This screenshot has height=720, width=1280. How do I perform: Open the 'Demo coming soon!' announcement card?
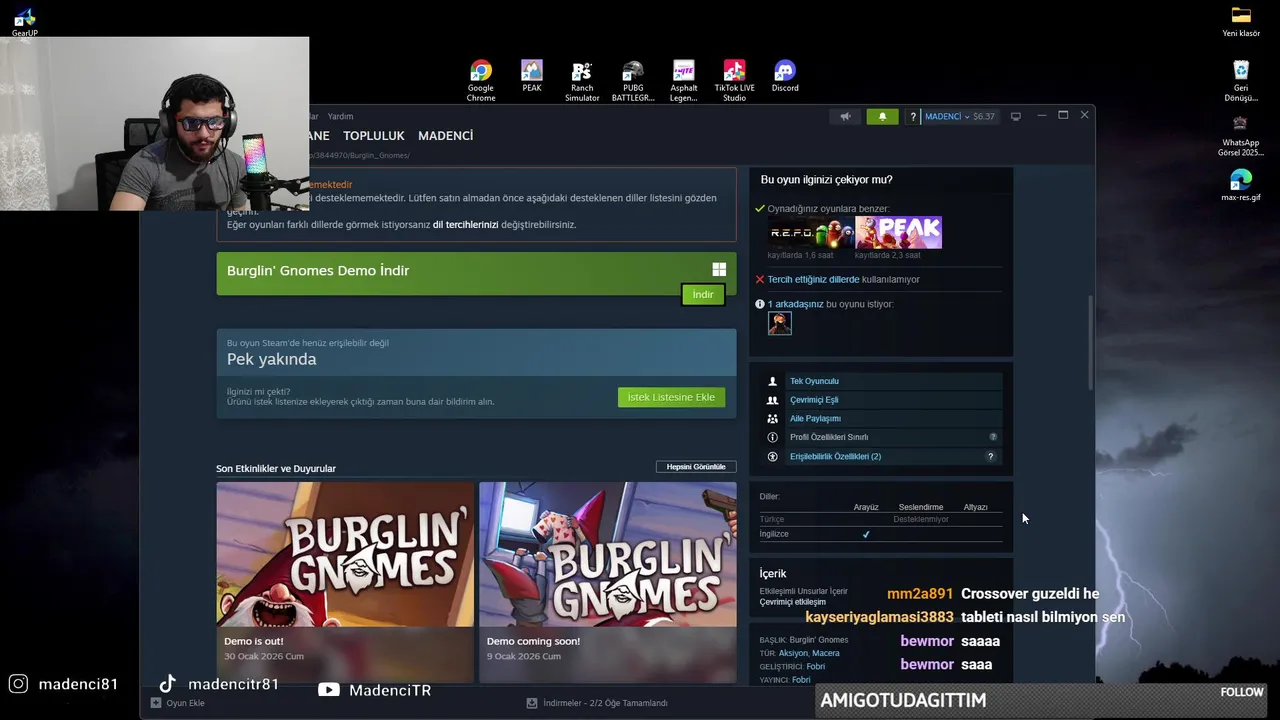coord(607,582)
